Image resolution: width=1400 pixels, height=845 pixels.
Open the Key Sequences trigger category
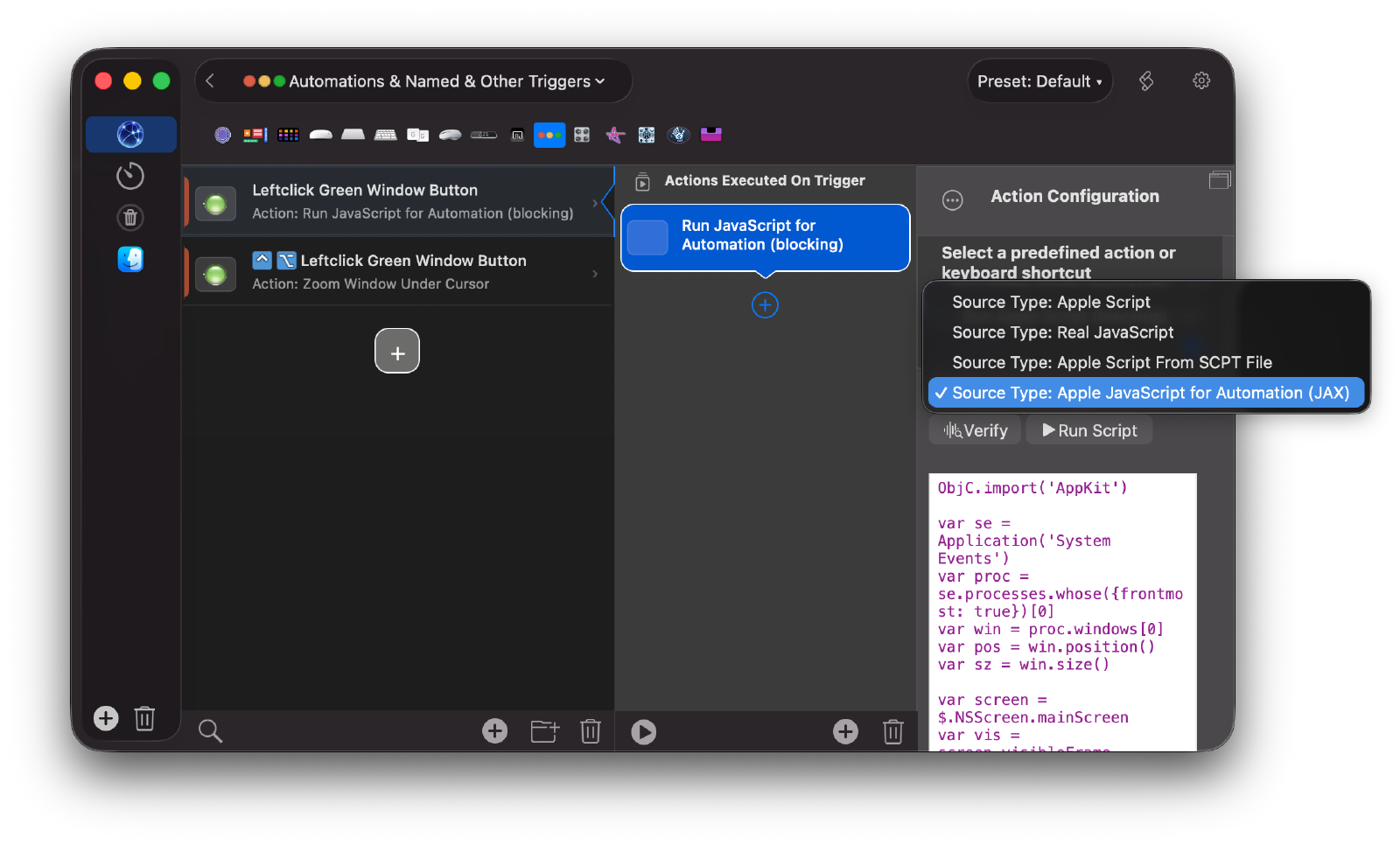(417, 135)
